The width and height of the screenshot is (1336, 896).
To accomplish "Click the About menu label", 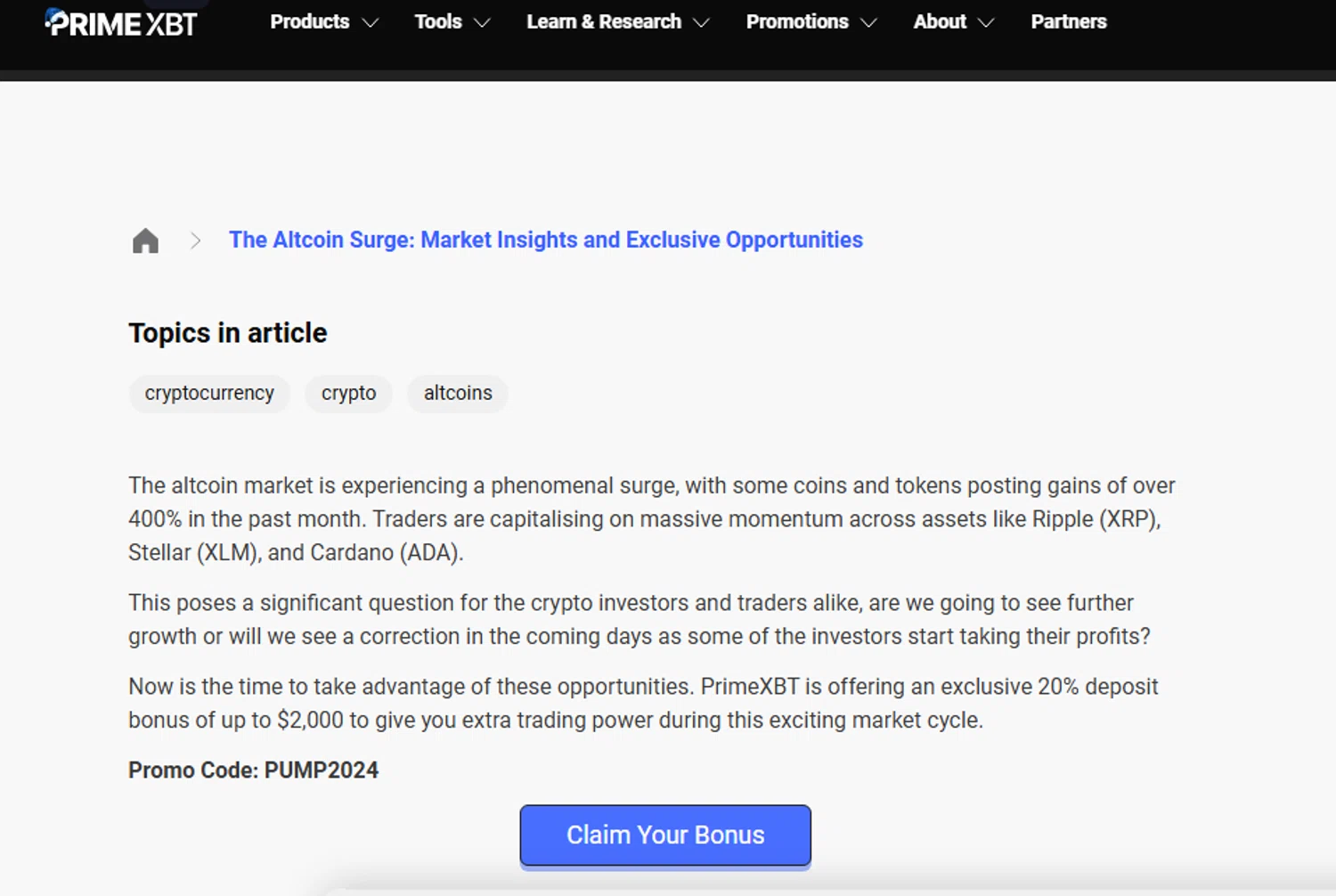I will [x=940, y=21].
